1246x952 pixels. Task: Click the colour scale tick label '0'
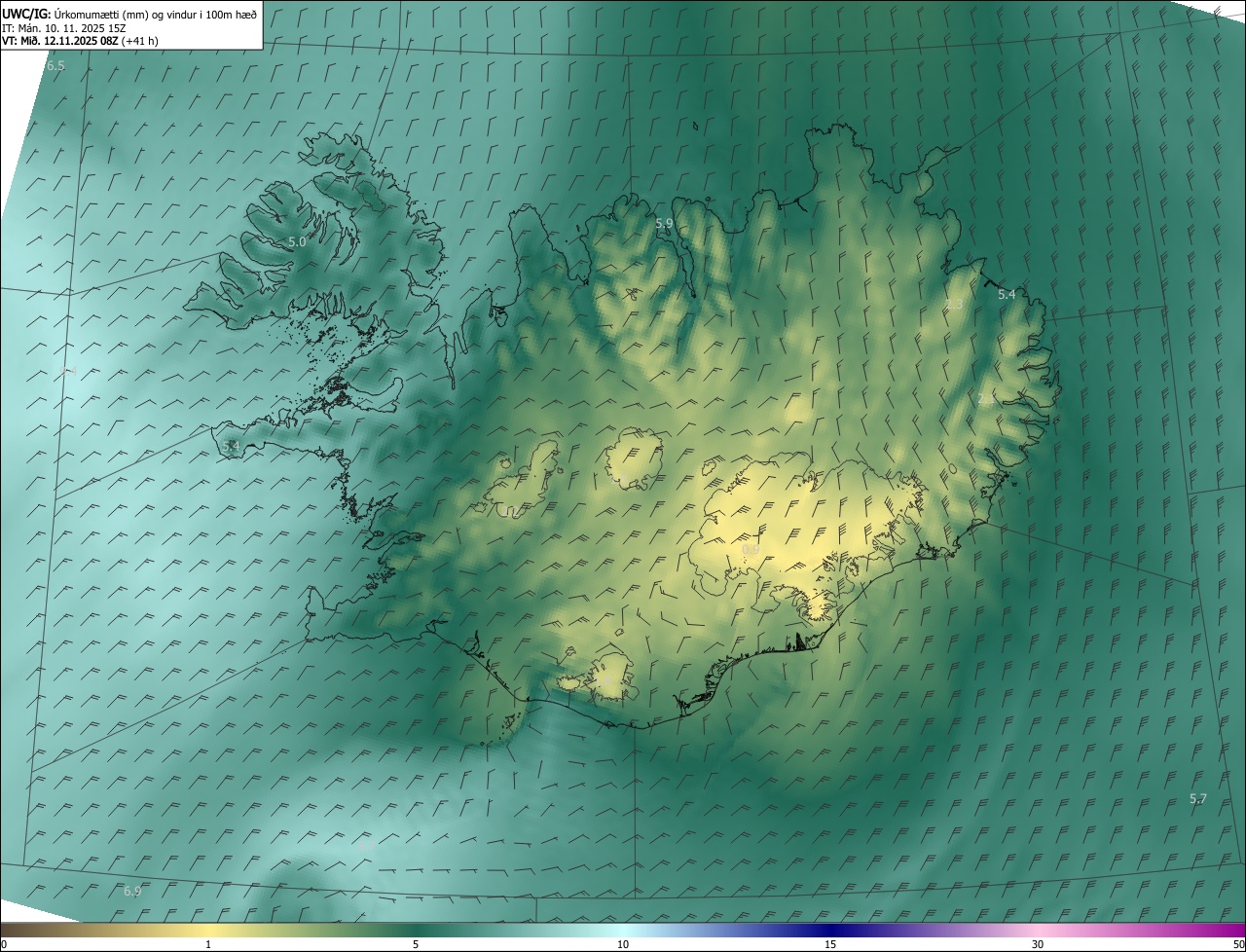click(4, 944)
